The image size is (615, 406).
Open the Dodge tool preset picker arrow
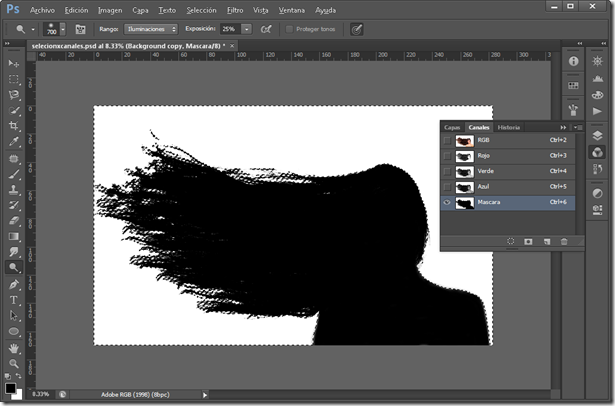(x=33, y=29)
